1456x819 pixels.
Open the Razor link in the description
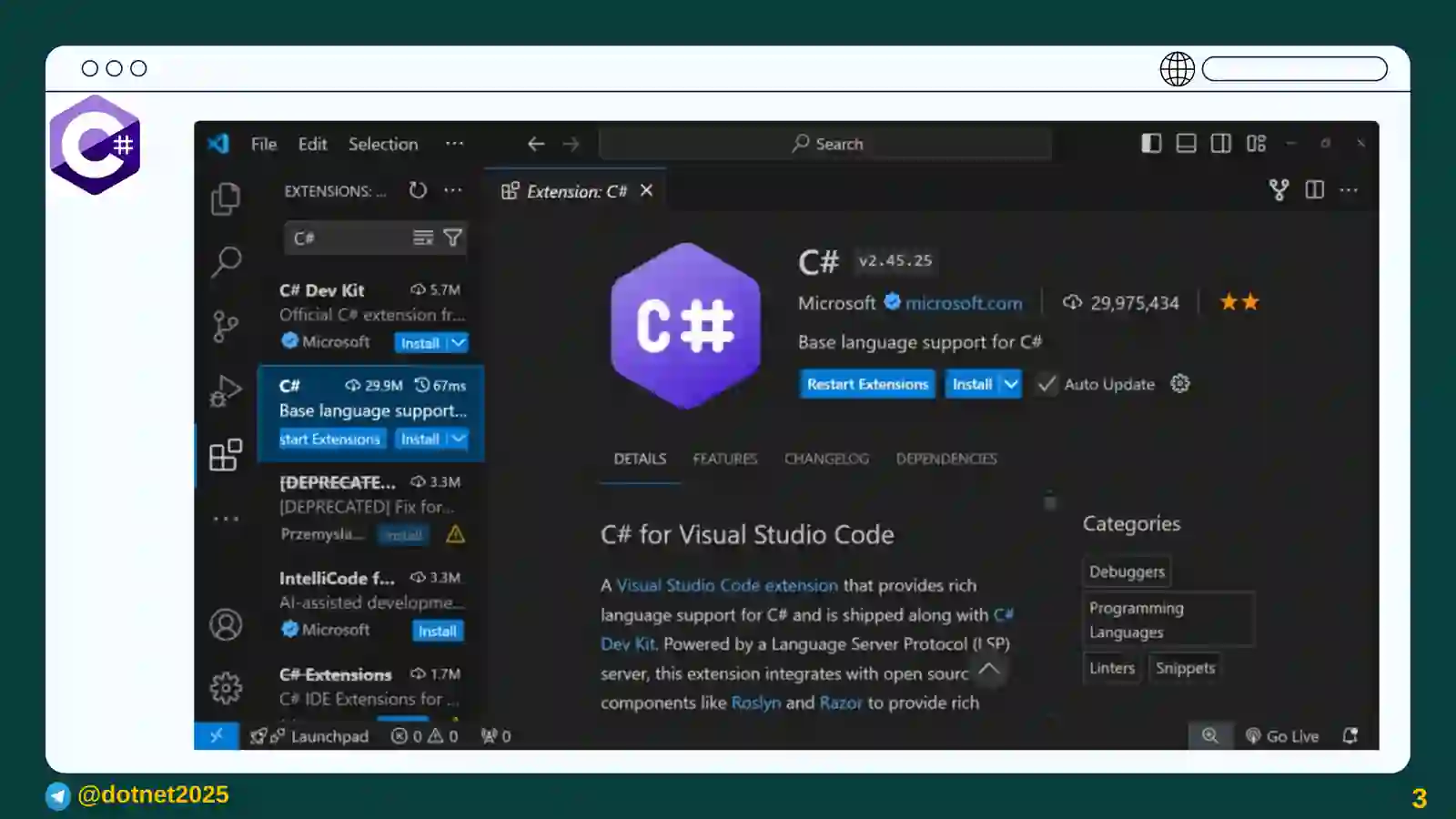coord(841,703)
